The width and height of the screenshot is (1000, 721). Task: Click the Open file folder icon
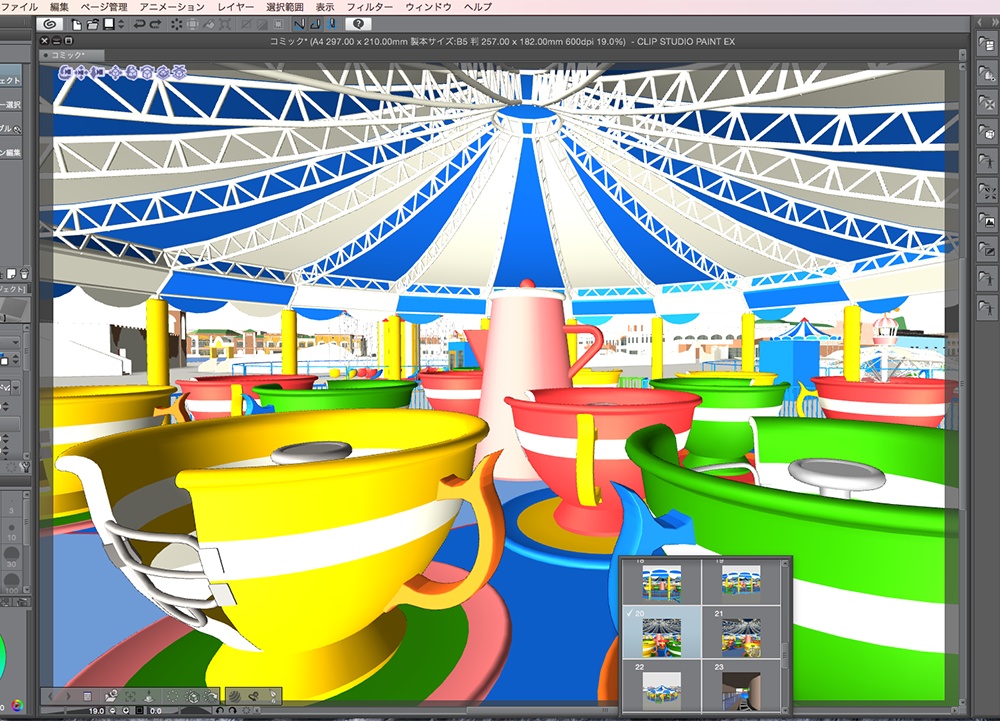(92, 25)
